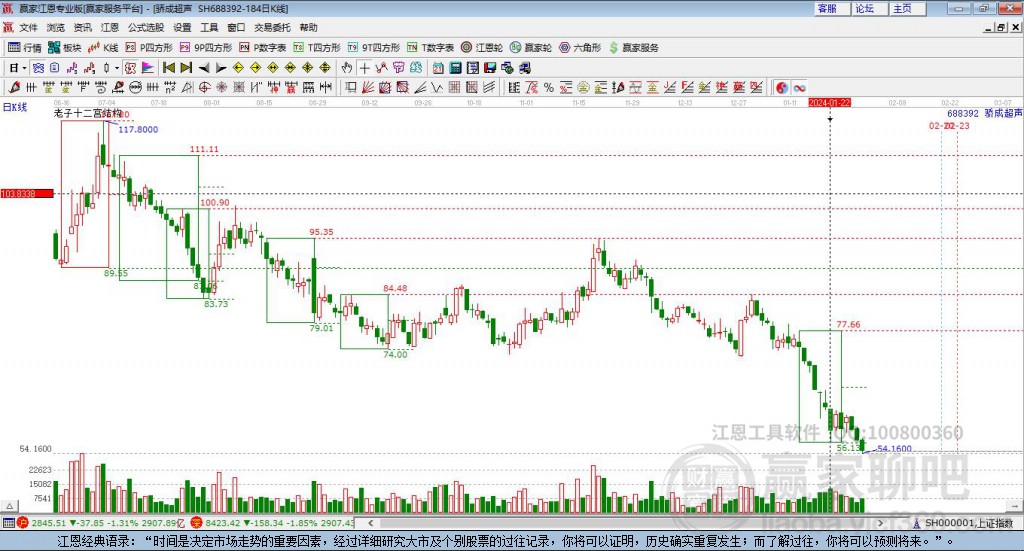Click the 论坛 button
The height and width of the screenshot is (551, 1024).
(869, 8)
